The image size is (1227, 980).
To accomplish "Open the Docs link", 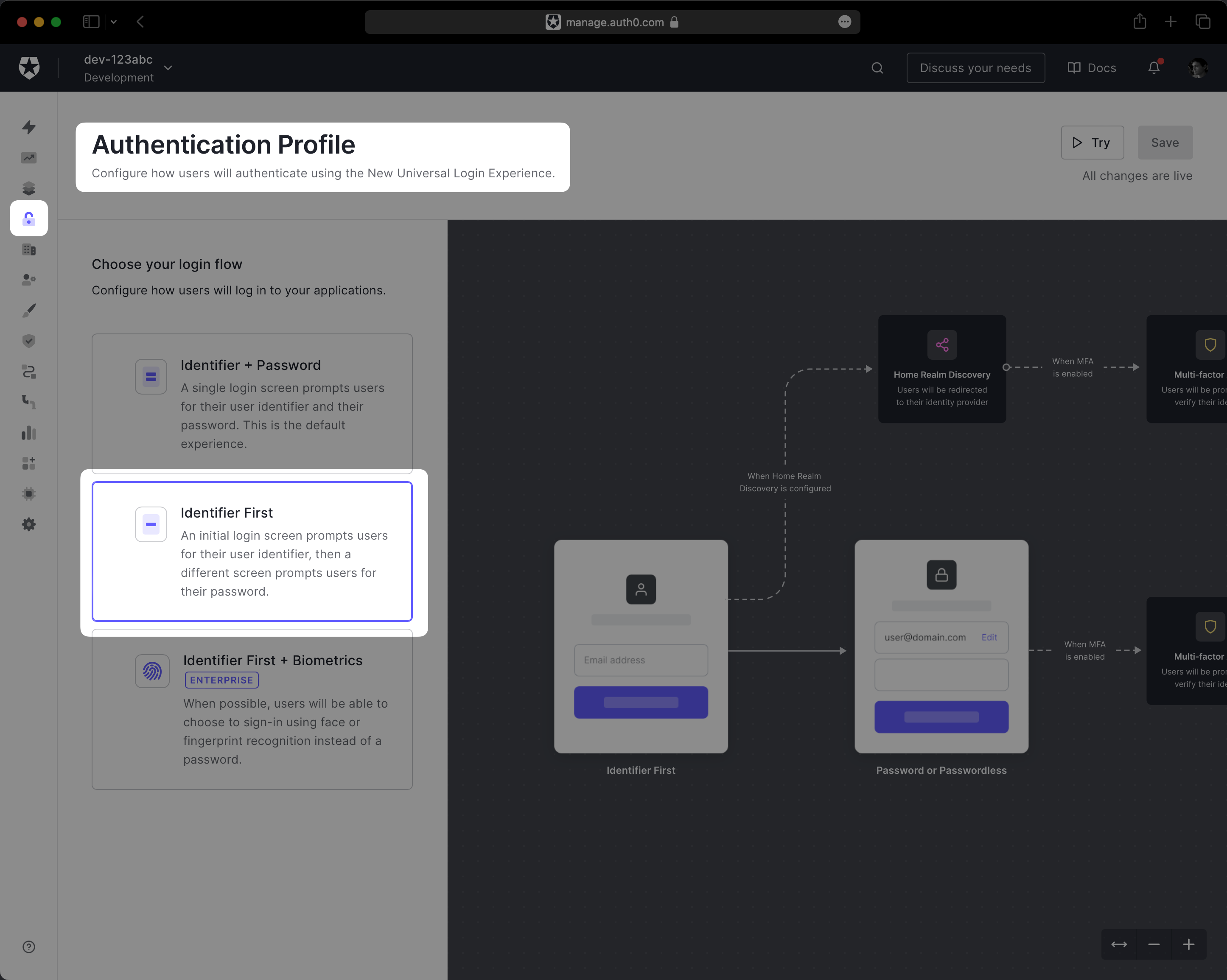I will 1092,68.
